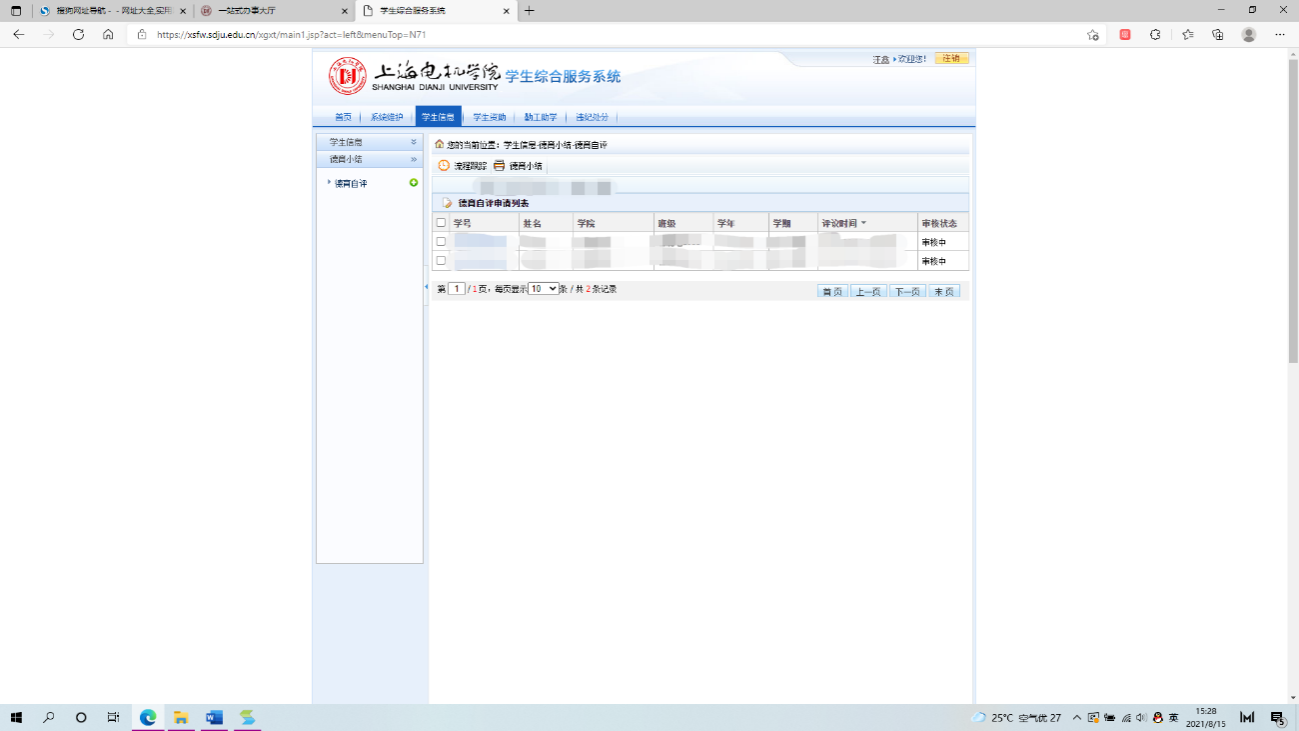
Task: Click the printer icon for 德育小结
Action: tap(499, 166)
